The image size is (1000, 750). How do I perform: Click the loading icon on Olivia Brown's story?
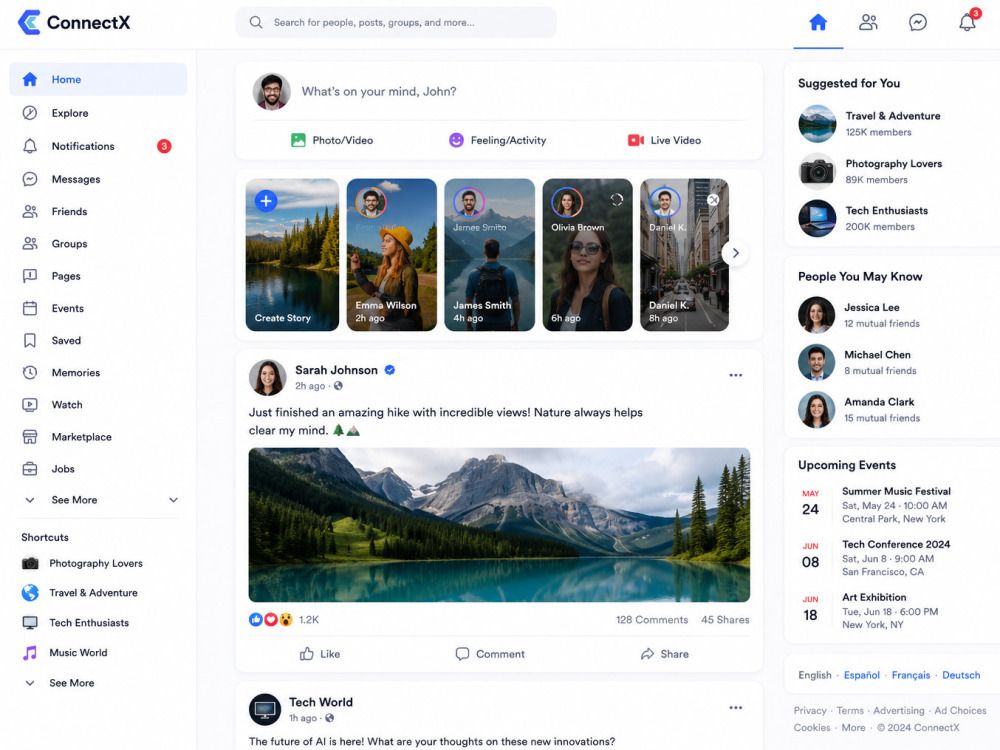coord(617,200)
